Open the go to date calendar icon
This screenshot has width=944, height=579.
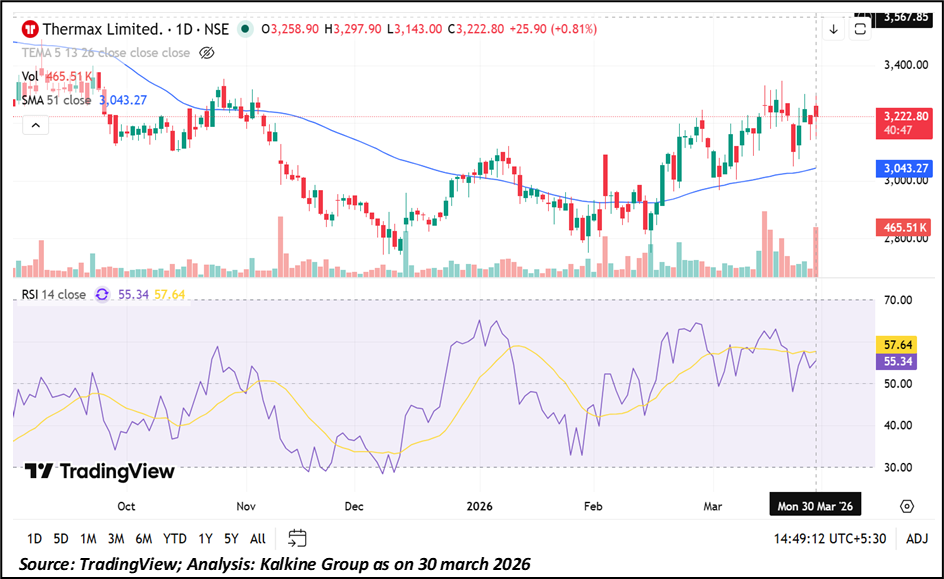(x=297, y=537)
